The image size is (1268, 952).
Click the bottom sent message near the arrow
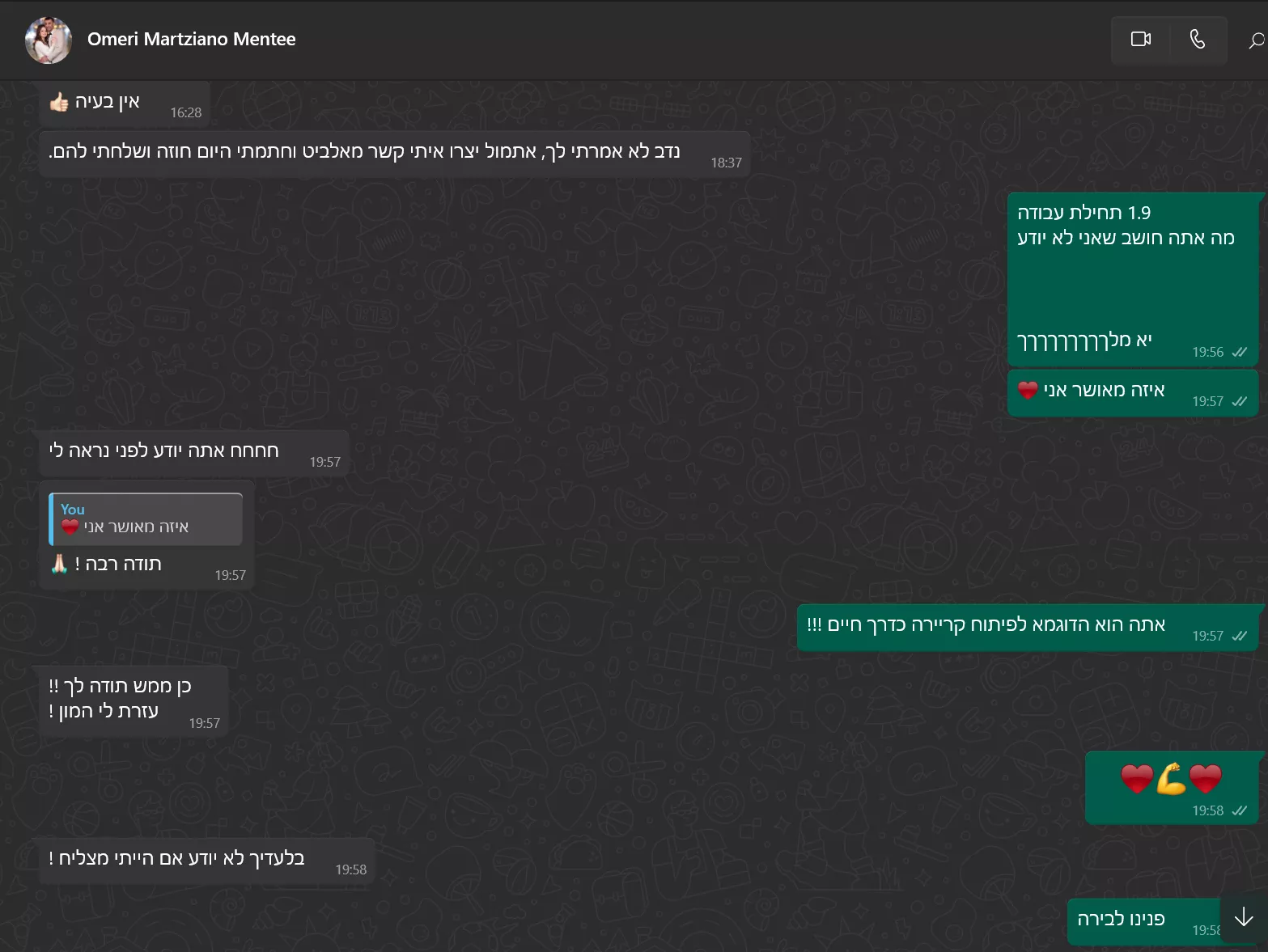1143,922
